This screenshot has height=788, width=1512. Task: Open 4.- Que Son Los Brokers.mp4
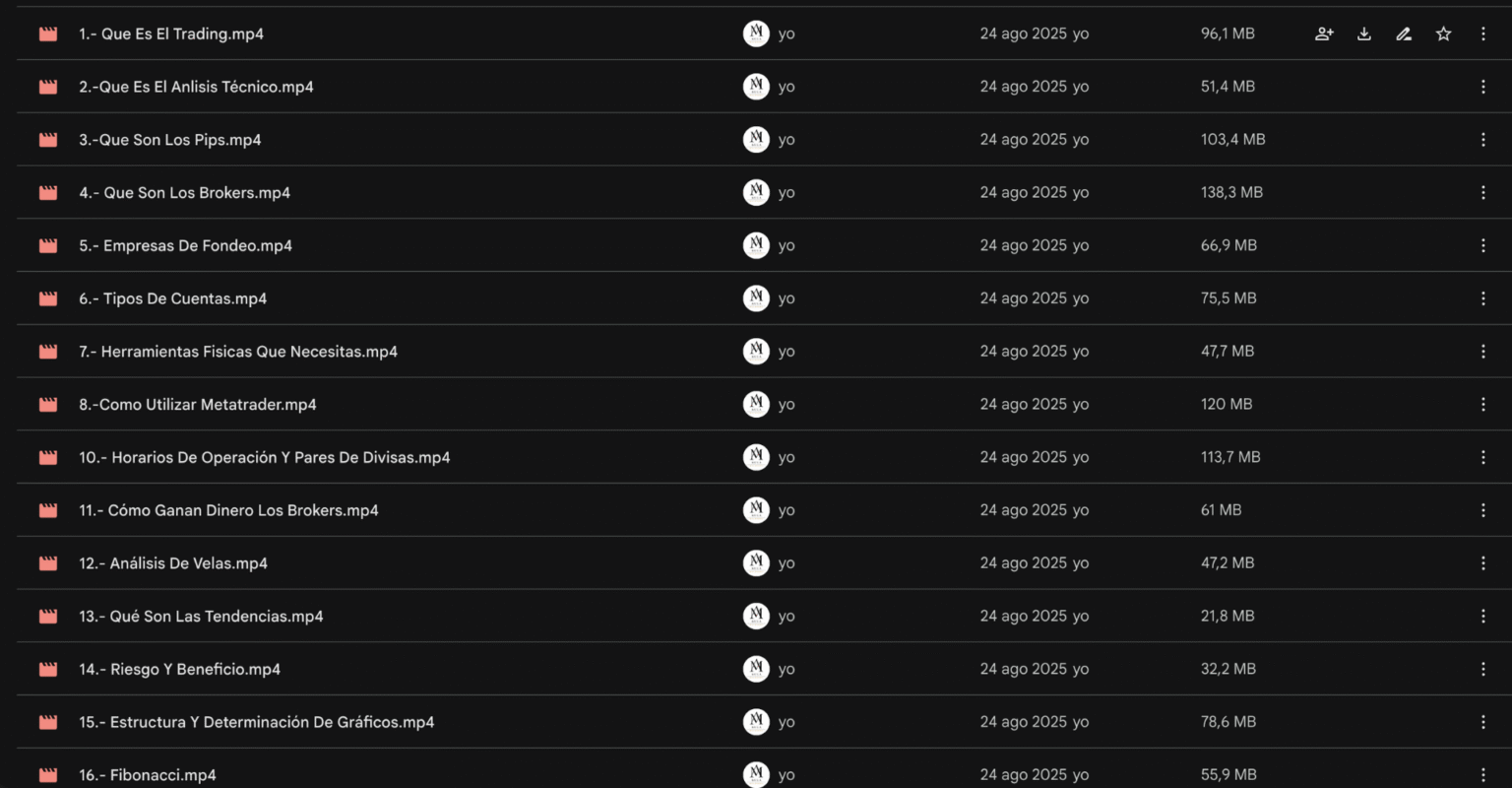184,193
